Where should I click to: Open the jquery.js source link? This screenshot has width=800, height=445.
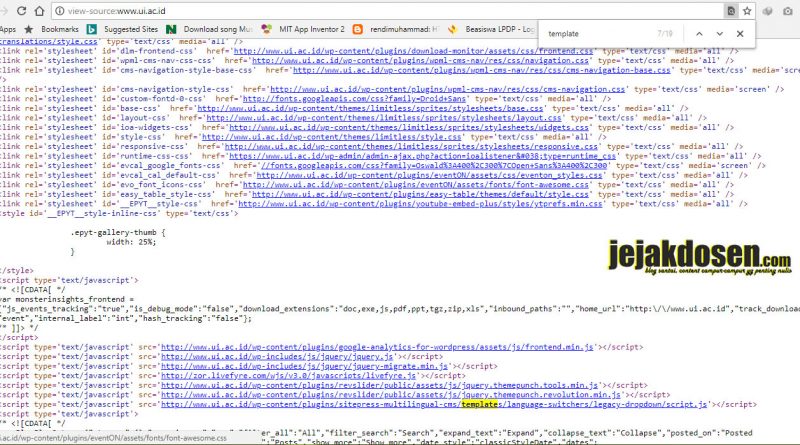click(277, 357)
